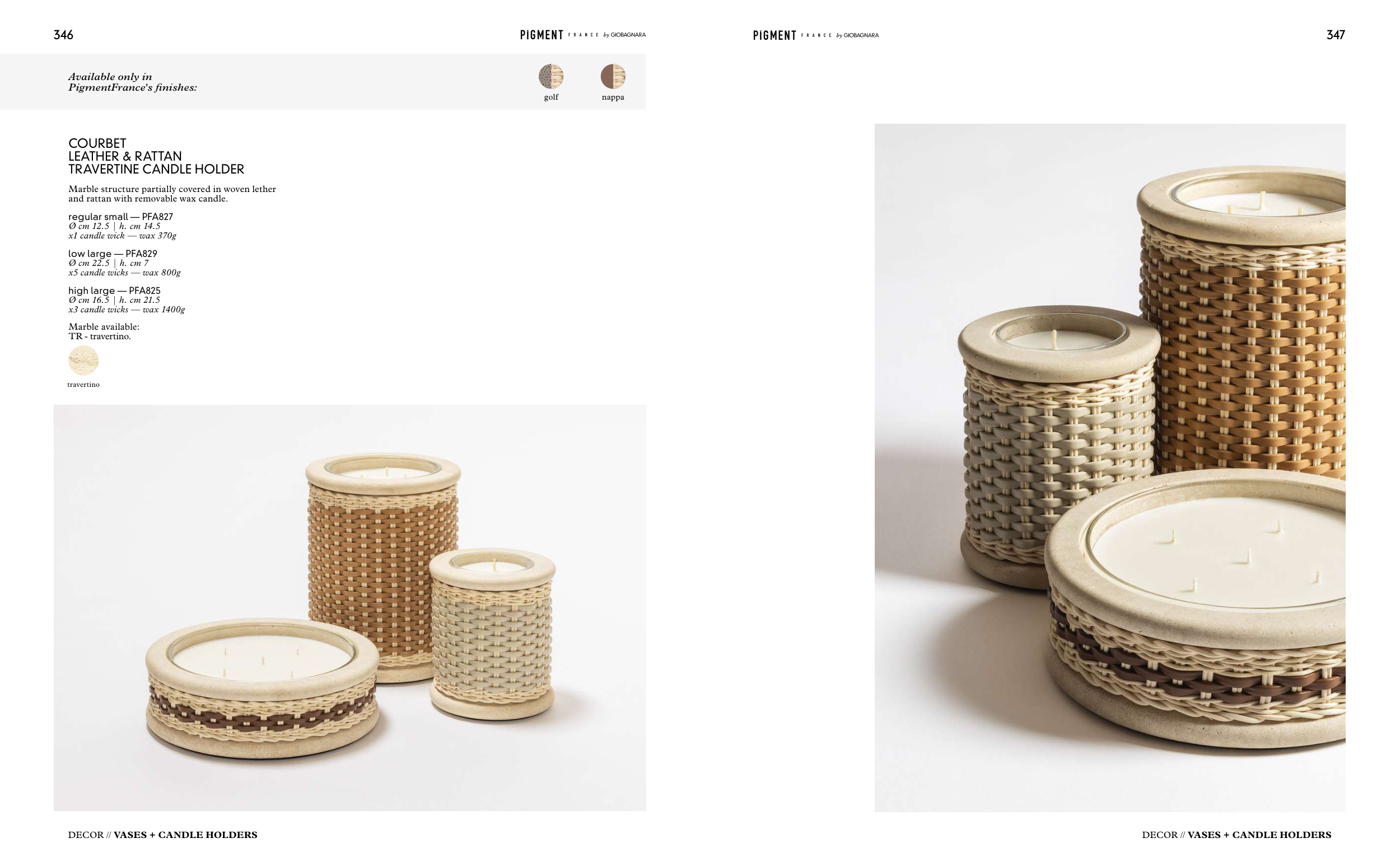The height and width of the screenshot is (866, 1400).
Task: Click page number 346
Action: click(63, 35)
